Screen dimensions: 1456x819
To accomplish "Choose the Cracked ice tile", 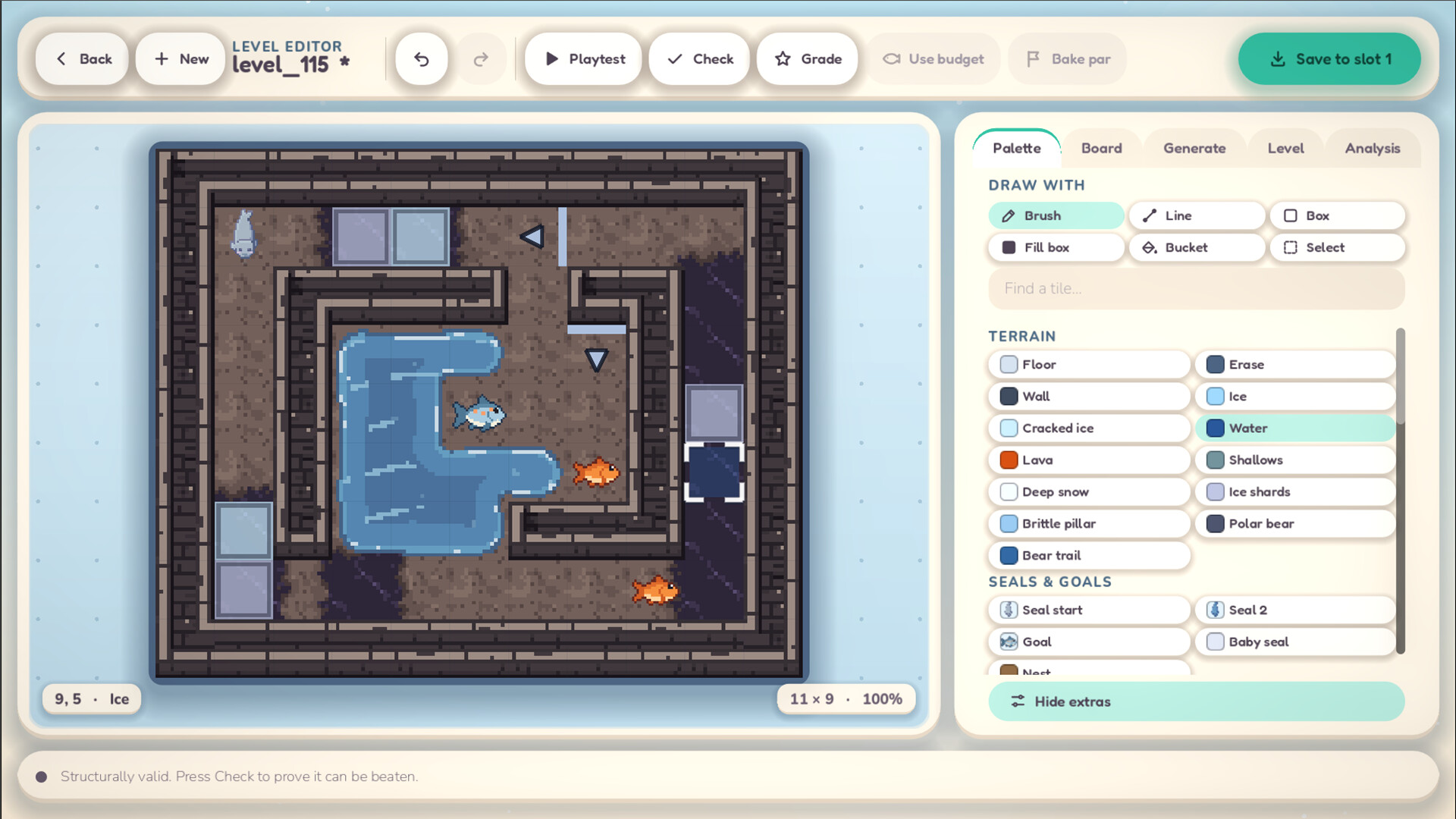I will click(1089, 428).
